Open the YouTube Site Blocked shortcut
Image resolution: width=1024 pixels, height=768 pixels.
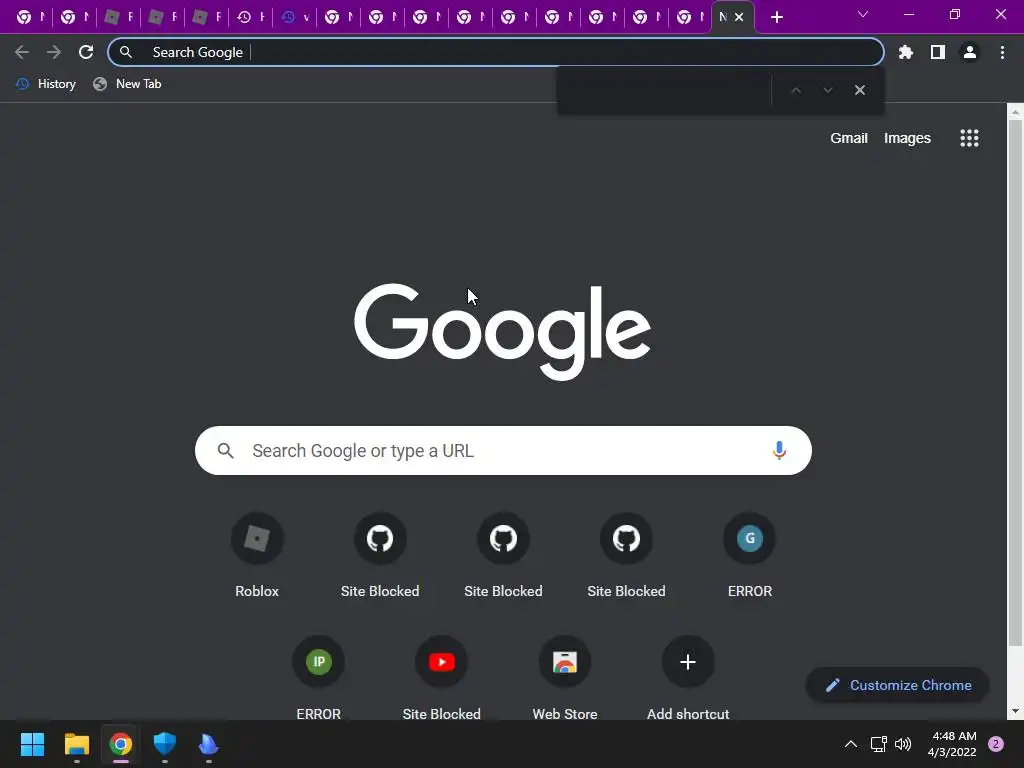pos(441,678)
